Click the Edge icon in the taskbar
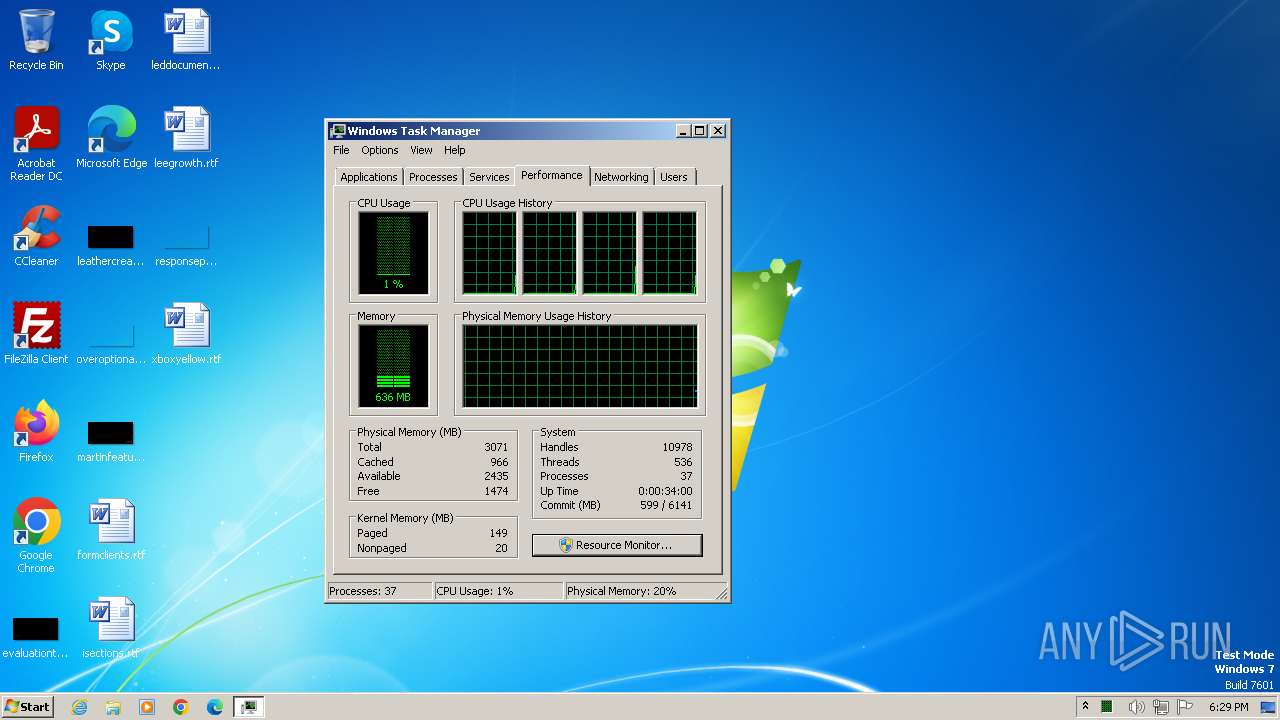Screen dimensions: 1280x720 (215, 707)
